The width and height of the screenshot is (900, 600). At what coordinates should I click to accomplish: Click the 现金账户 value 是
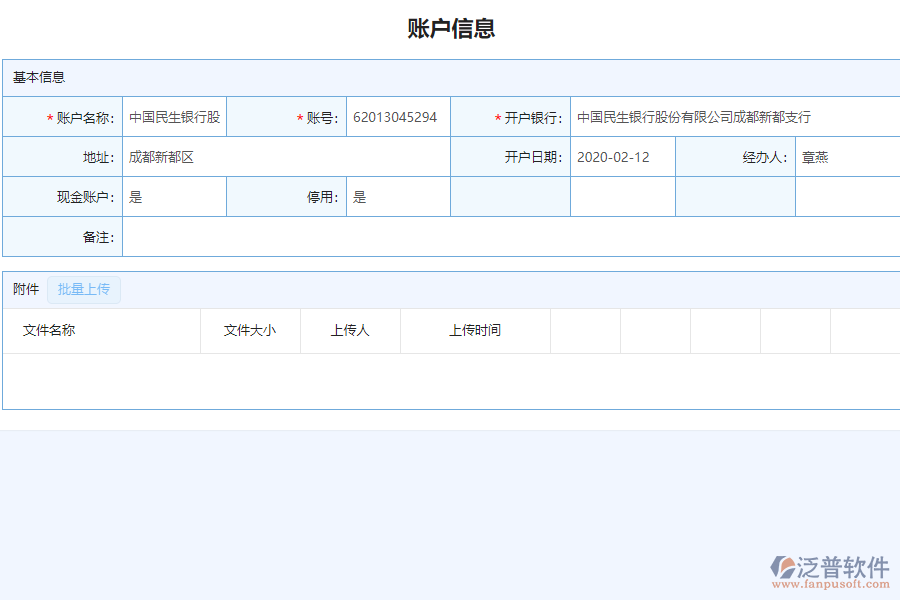coord(172,196)
